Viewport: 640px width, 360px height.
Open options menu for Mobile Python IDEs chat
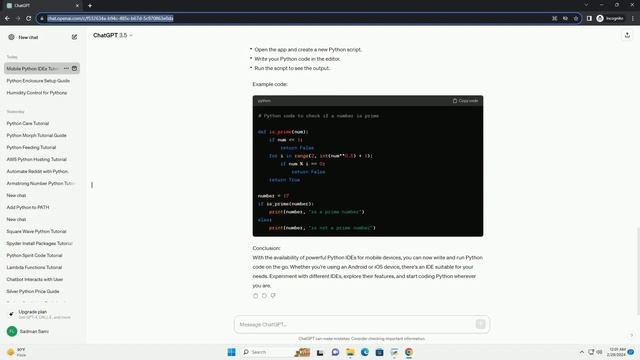[67, 69]
